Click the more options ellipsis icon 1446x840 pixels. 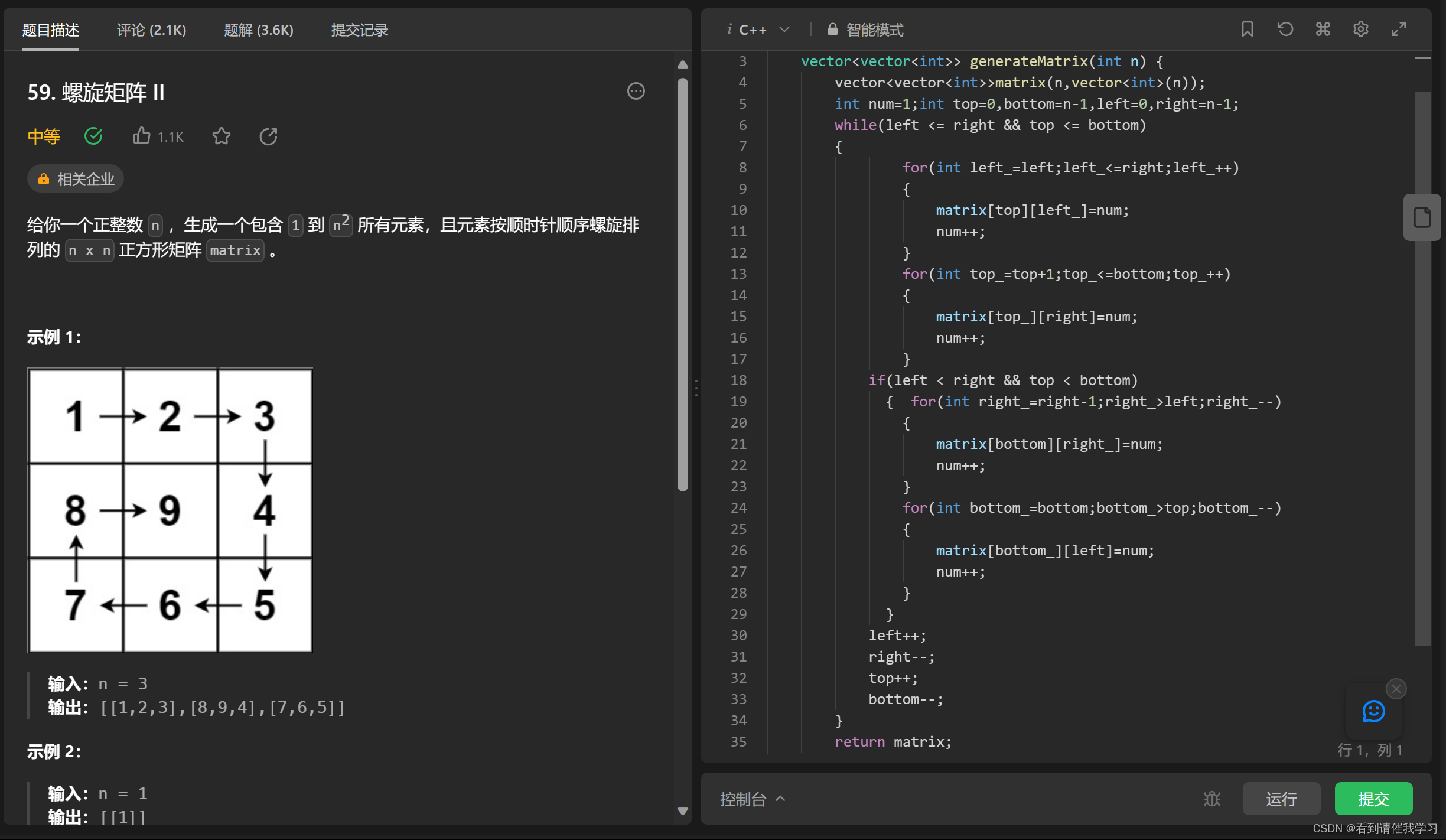tap(636, 91)
